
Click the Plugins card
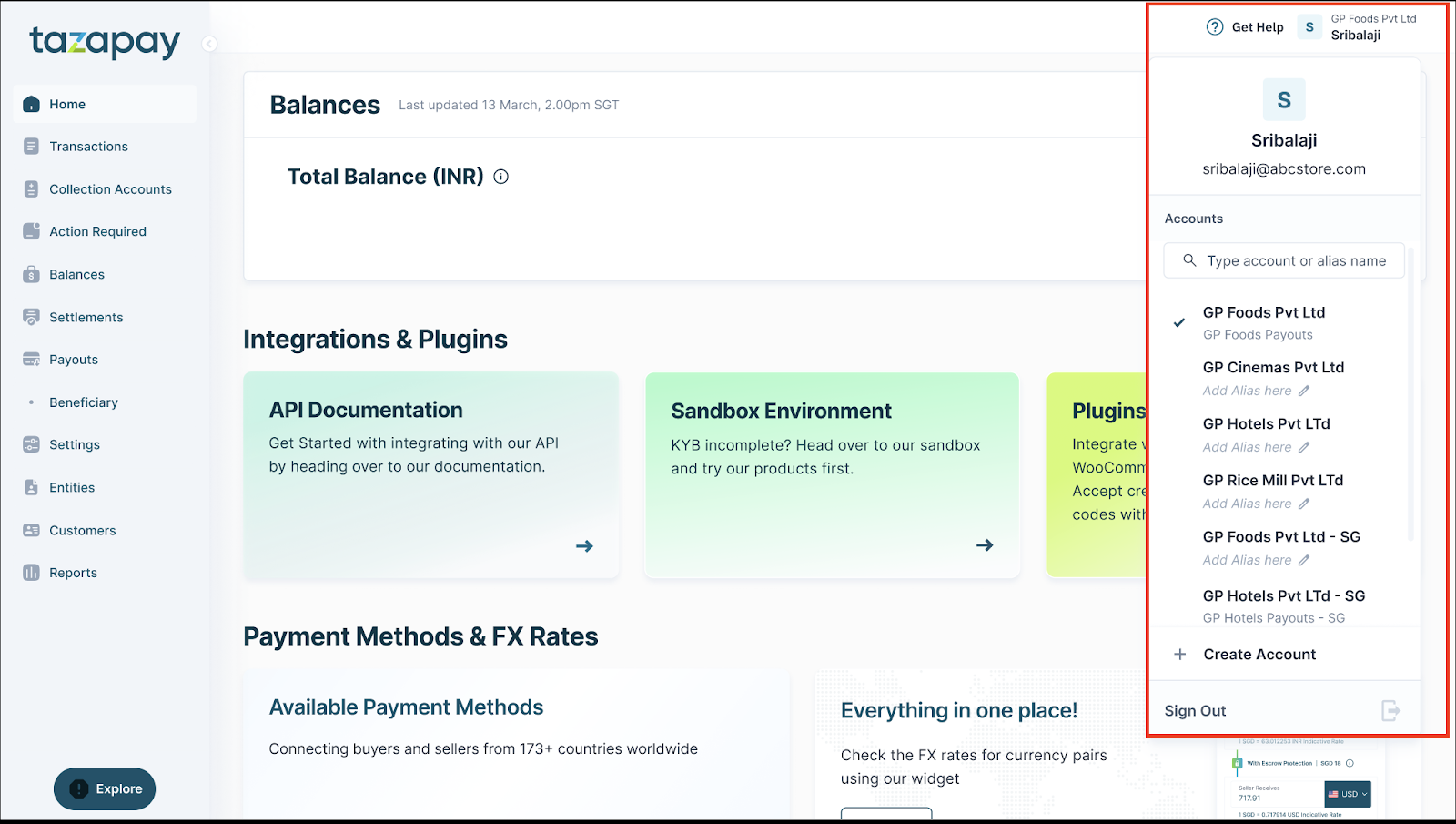[1097, 474]
